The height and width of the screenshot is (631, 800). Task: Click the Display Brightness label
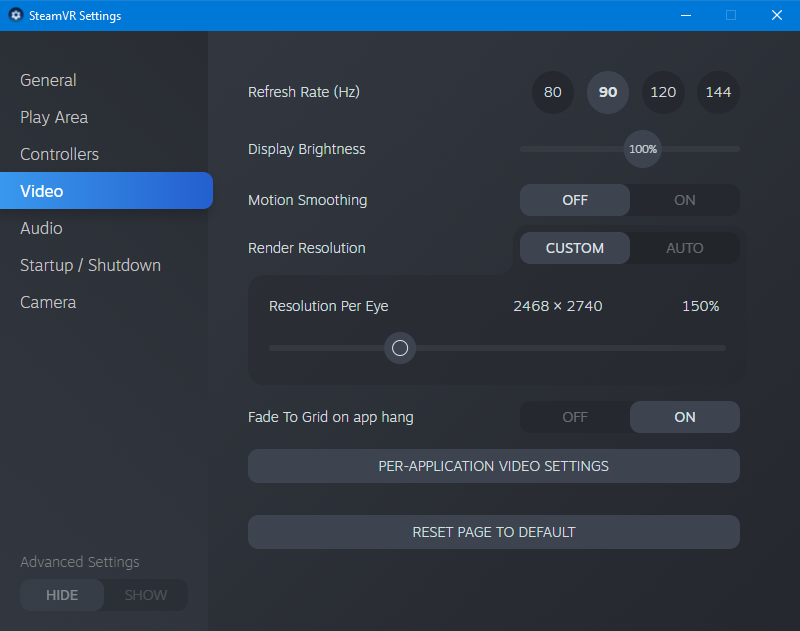click(x=307, y=149)
